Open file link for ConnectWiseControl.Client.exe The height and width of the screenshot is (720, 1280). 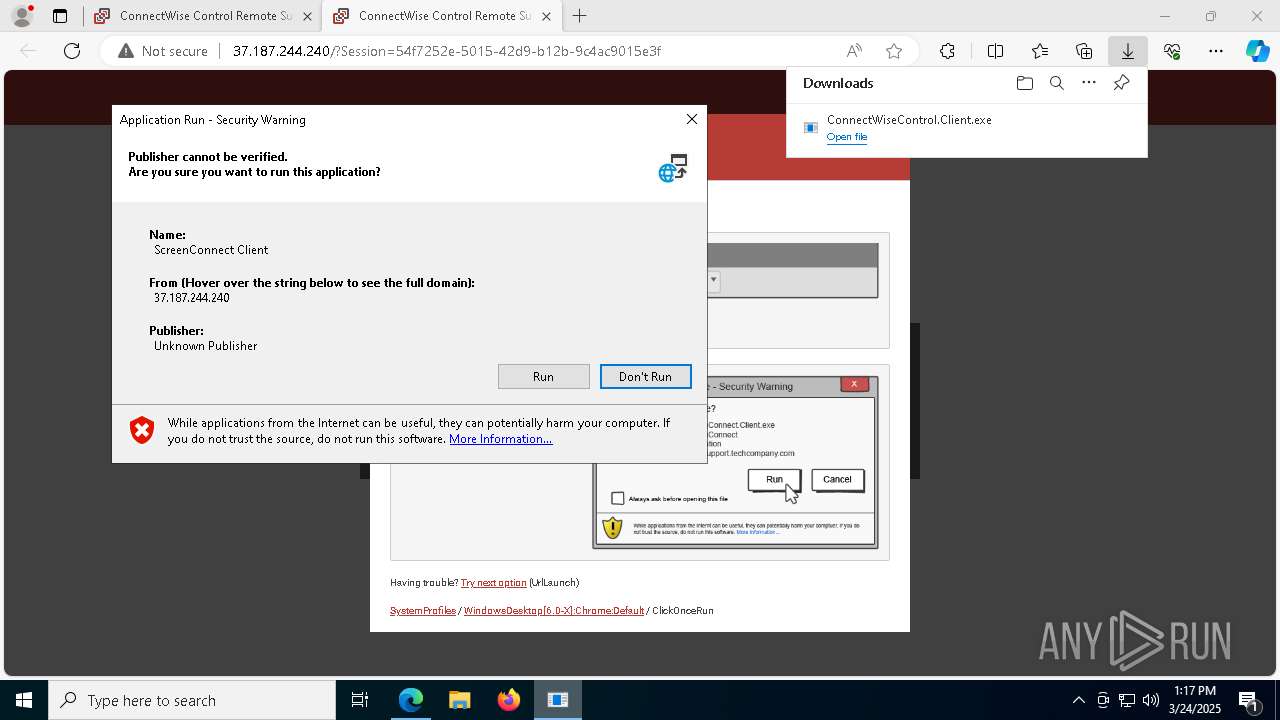(847, 137)
